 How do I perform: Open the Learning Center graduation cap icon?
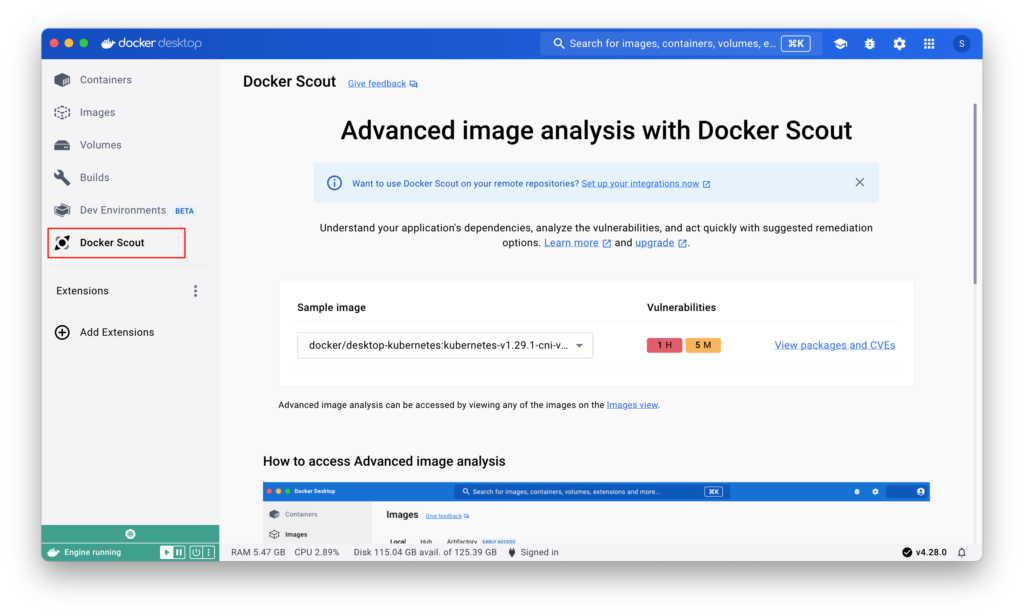840,44
